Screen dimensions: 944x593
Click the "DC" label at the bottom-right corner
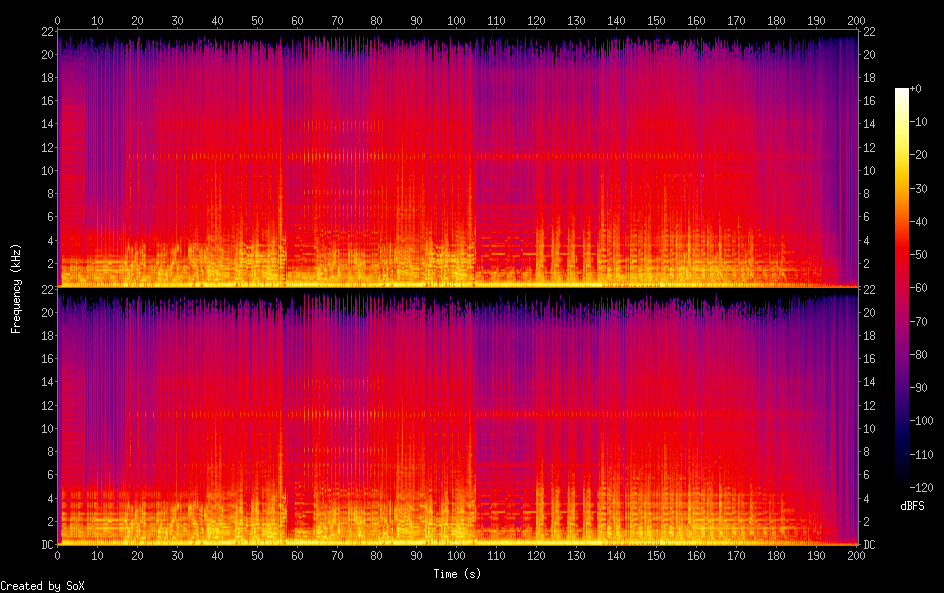(869, 545)
